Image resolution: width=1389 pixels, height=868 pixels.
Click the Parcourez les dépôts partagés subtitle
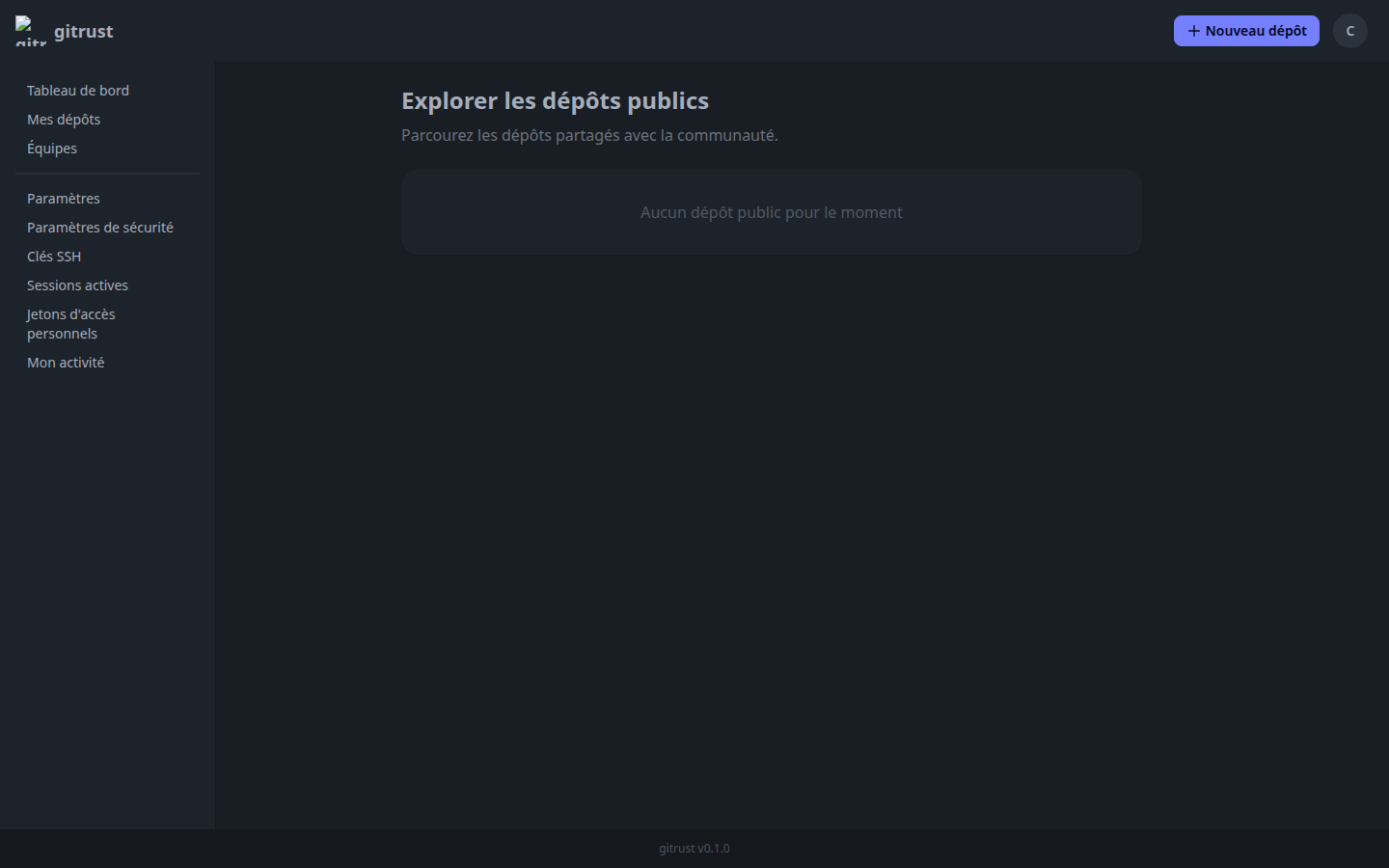[x=589, y=135]
